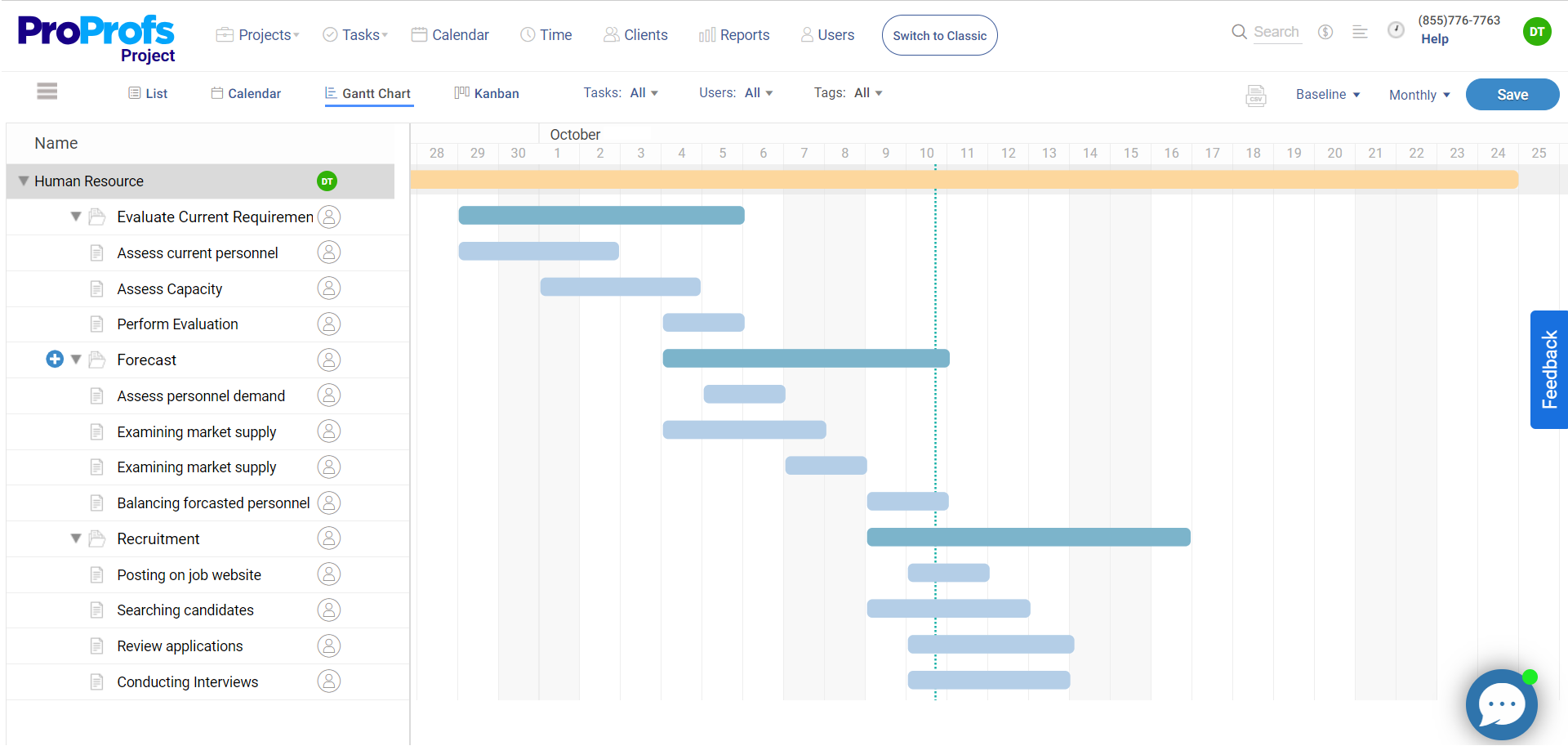Click the Switch to Classic button
The image size is (1568, 746).
coord(939,35)
